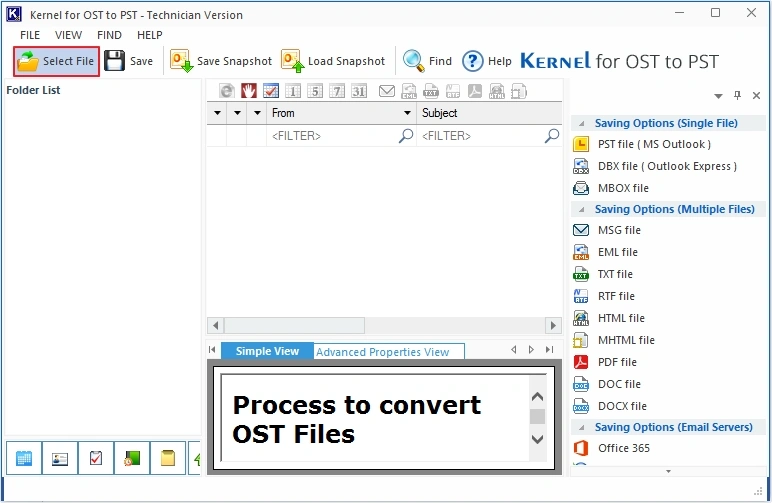Viewport: 772px width, 503px height.
Task: Click the horizontal scrollbar left arrow
Action: coord(216,325)
